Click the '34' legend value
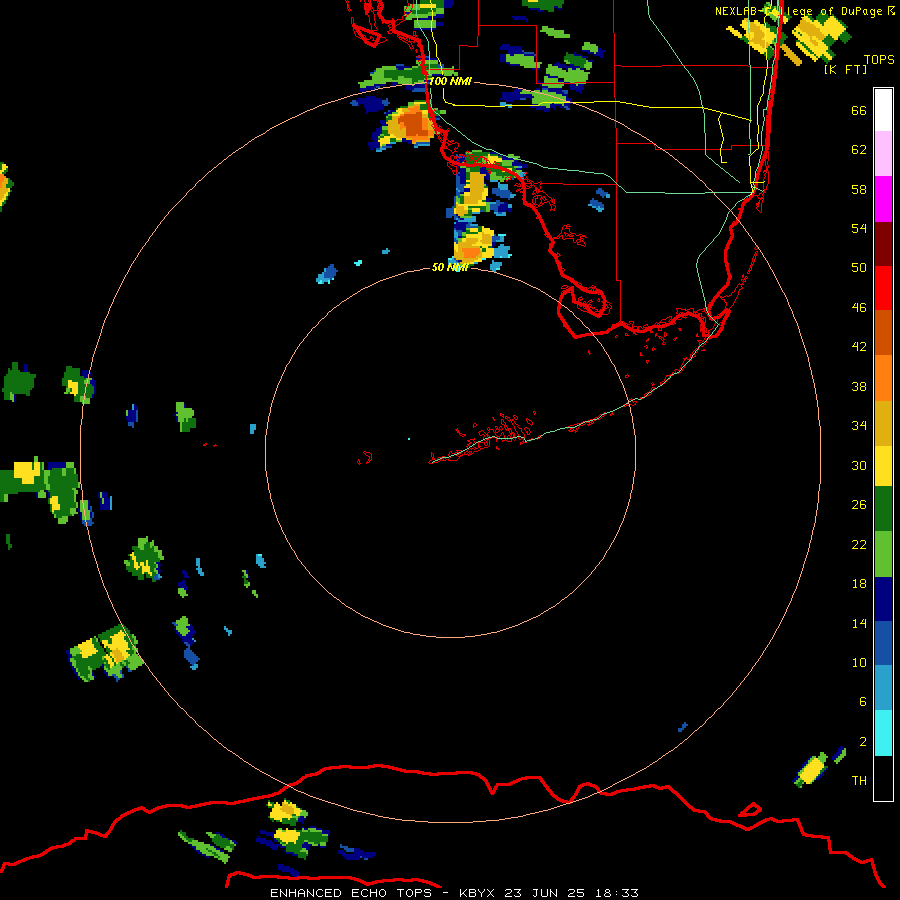The width and height of the screenshot is (900, 900). (x=859, y=426)
